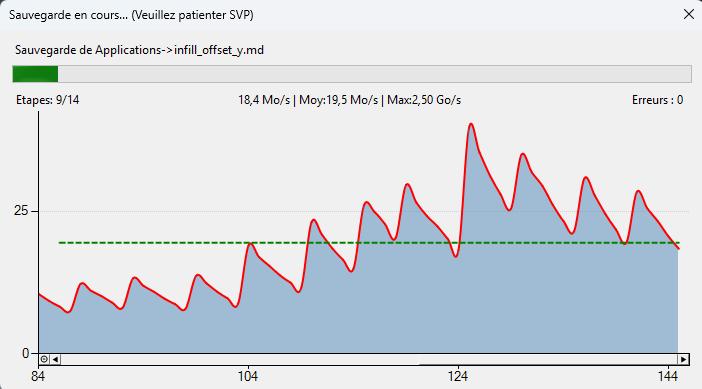This screenshot has height=389, width=702.
Task: Click the highest peak of the red speed curve
Action: point(471,124)
